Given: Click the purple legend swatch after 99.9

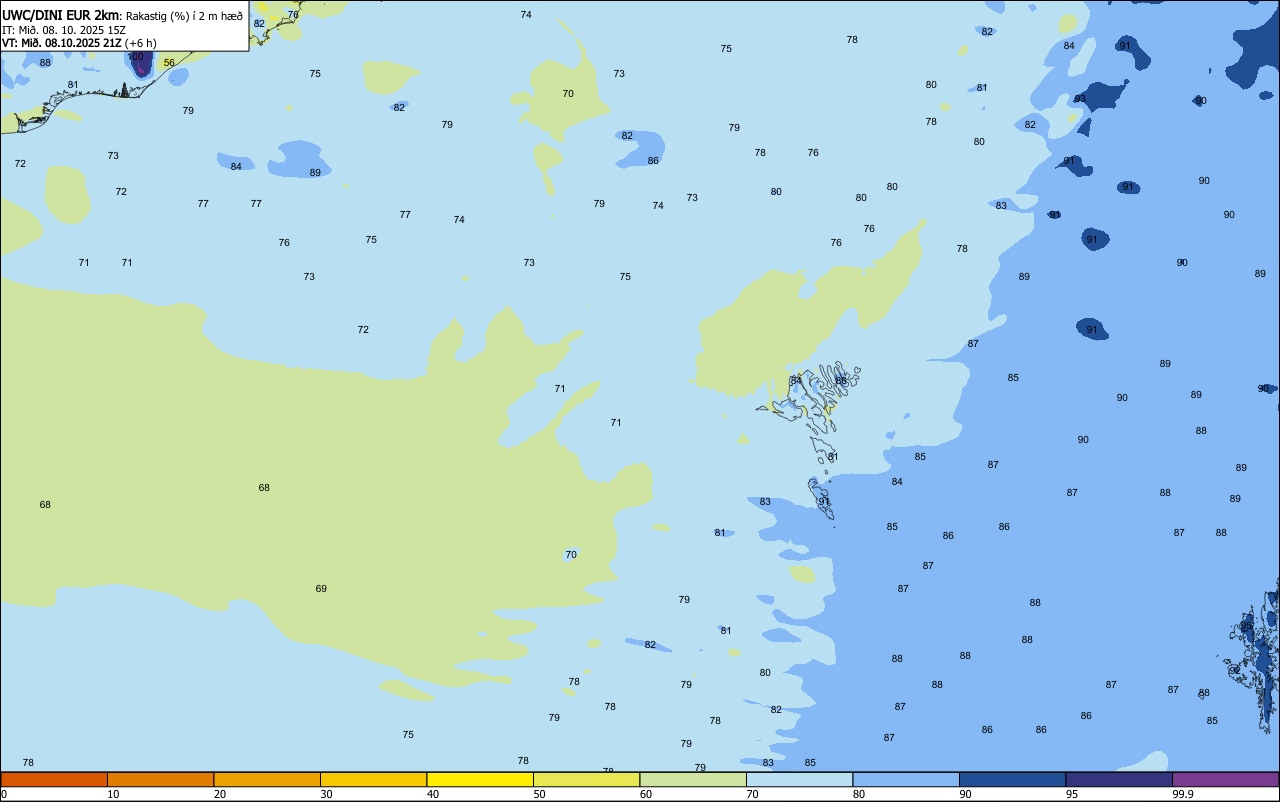Looking at the screenshot, I should click(x=1225, y=779).
